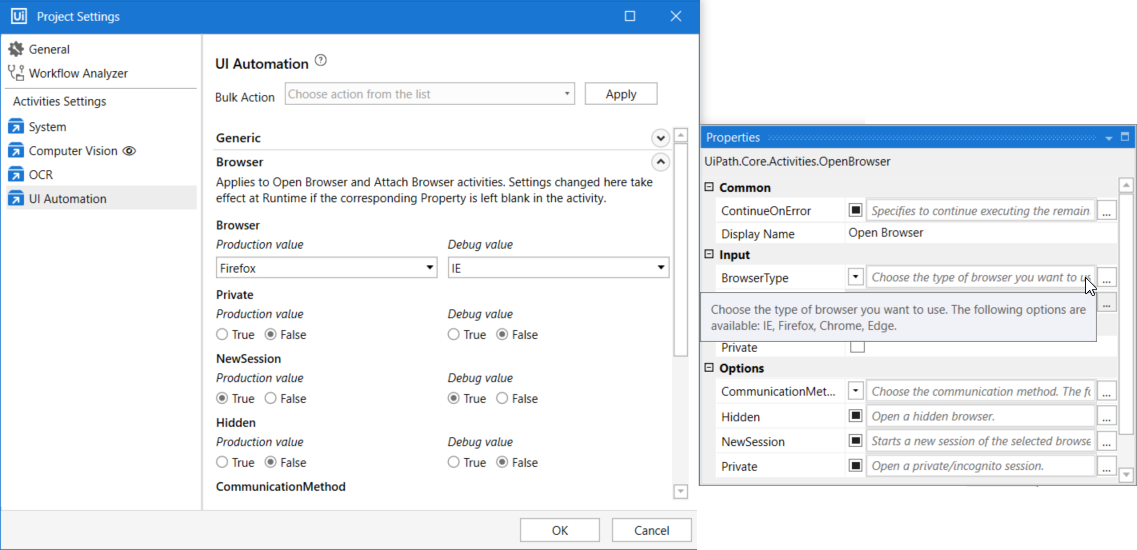This screenshot has height=550, width=1137.
Task: Click the Apply button for Bulk Action
Action: [x=621, y=94]
